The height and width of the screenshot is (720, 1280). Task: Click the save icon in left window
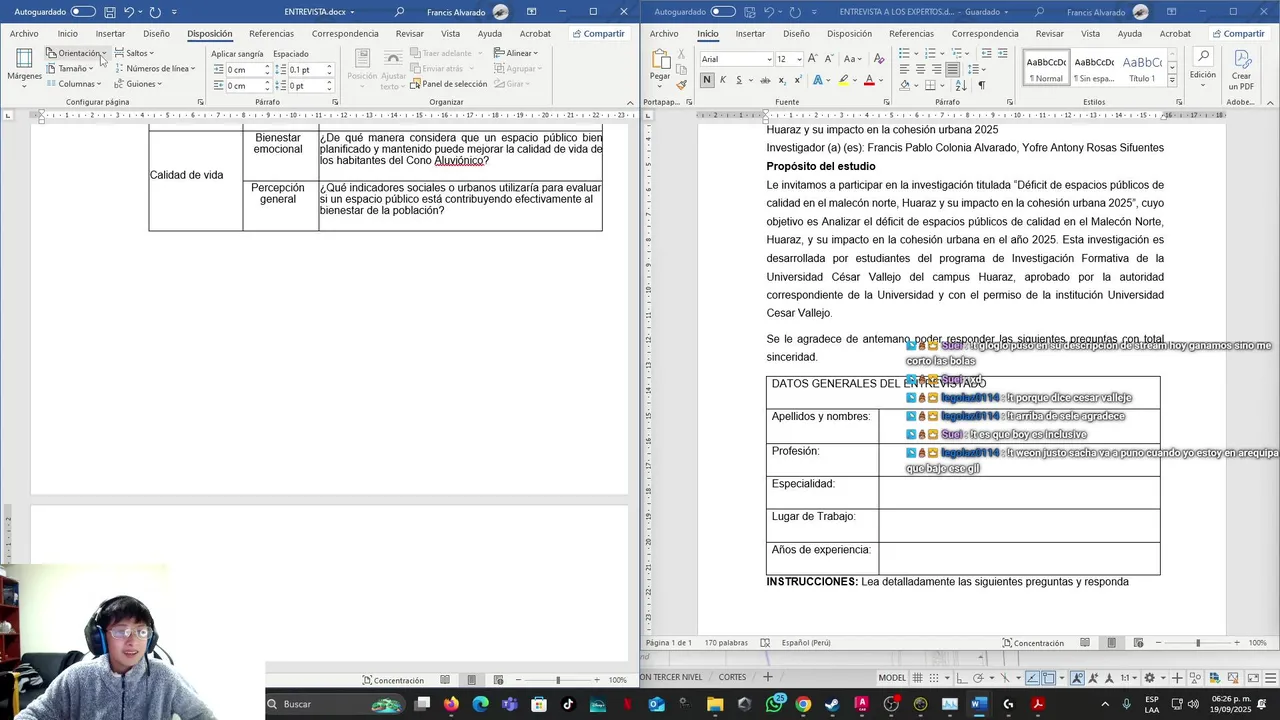point(109,12)
